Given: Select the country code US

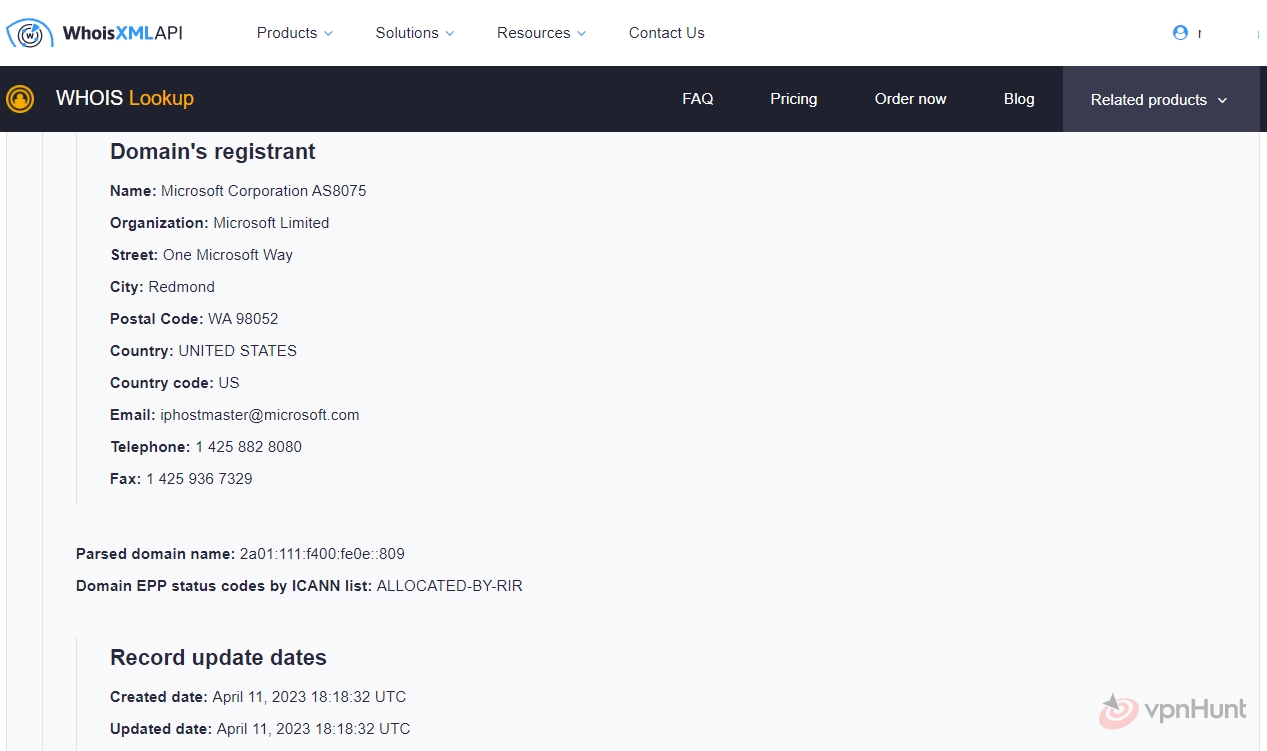Looking at the screenshot, I should point(229,383).
